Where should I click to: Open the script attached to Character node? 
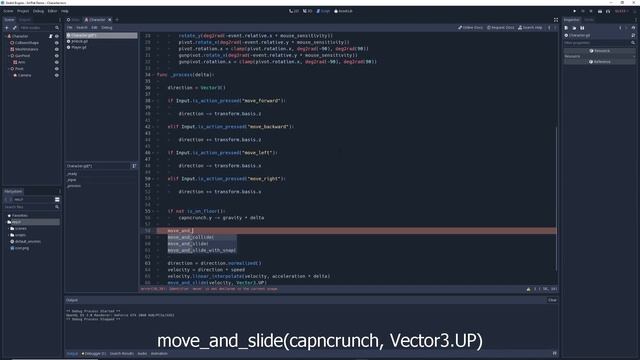tap(51, 36)
